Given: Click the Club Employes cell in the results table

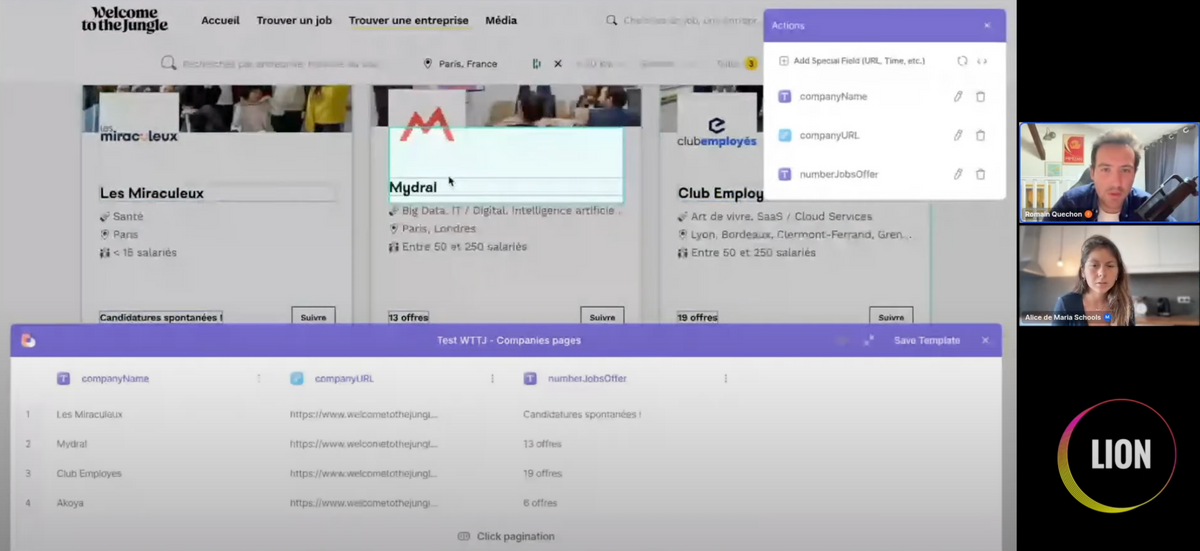Looking at the screenshot, I should (89, 473).
